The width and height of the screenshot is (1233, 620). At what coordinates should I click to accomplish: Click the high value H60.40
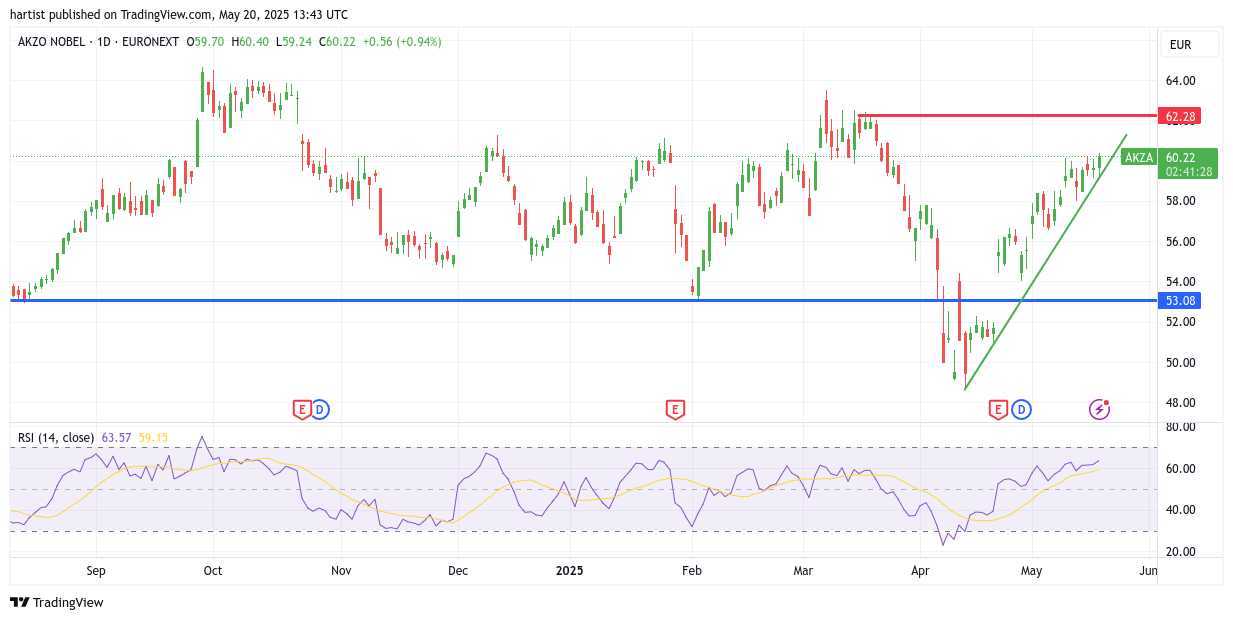click(251, 42)
